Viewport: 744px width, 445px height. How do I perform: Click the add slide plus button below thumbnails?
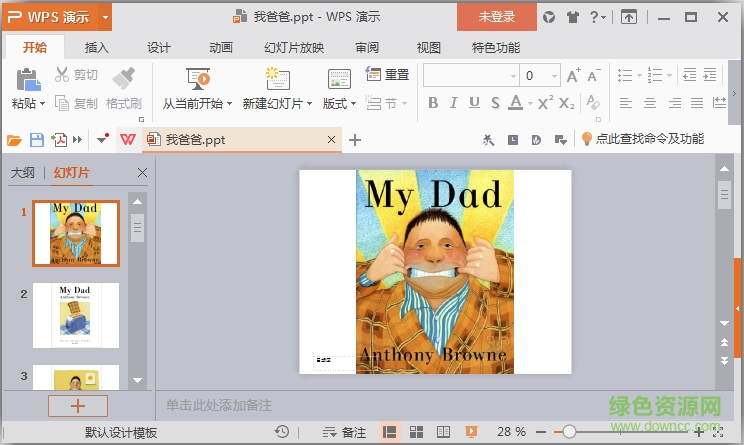tap(76, 405)
